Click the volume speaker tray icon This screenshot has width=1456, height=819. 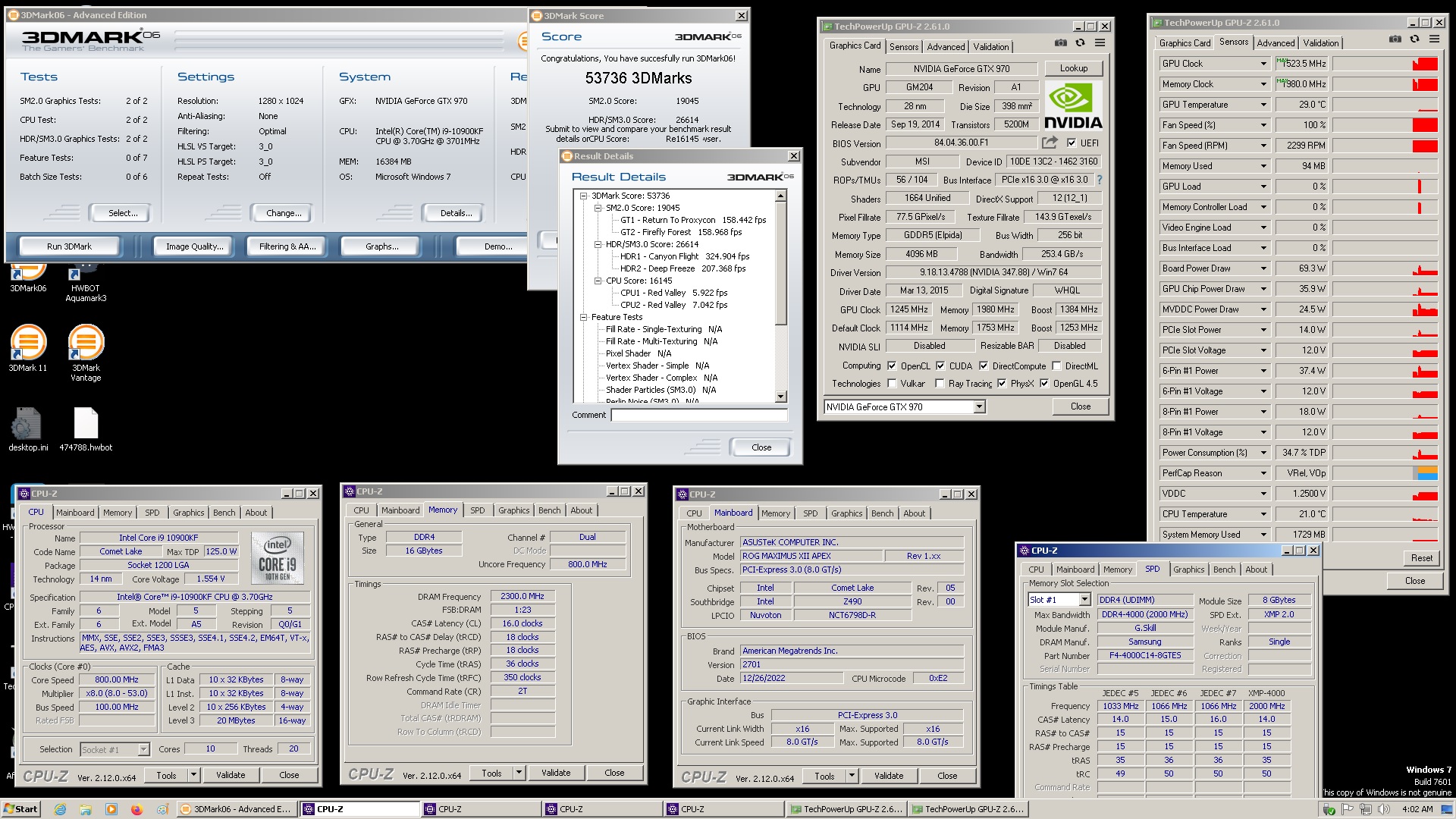point(1384,810)
